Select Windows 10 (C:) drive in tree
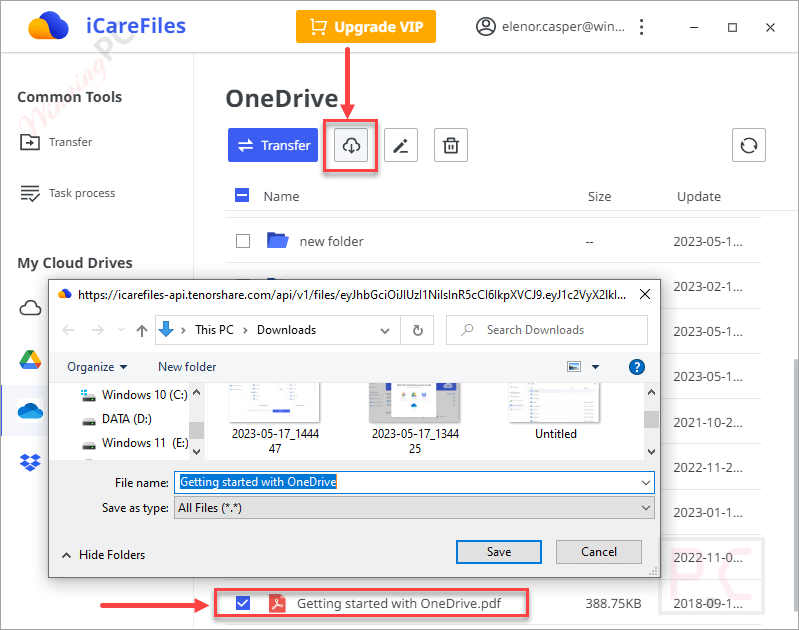This screenshot has height=630, width=799. pos(135,395)
